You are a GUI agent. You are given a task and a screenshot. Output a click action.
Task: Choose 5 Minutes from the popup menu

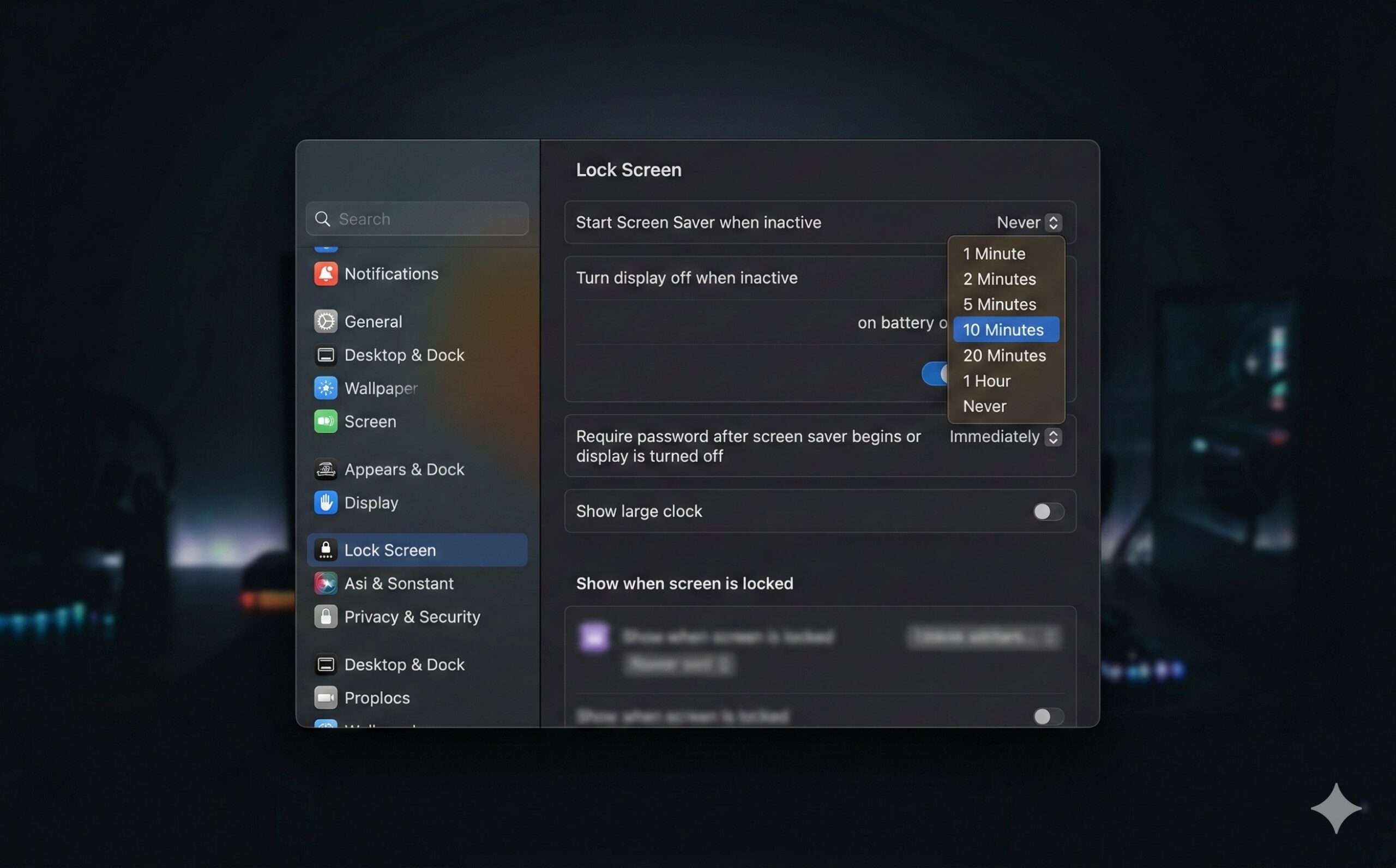[x=1000, y=304]
